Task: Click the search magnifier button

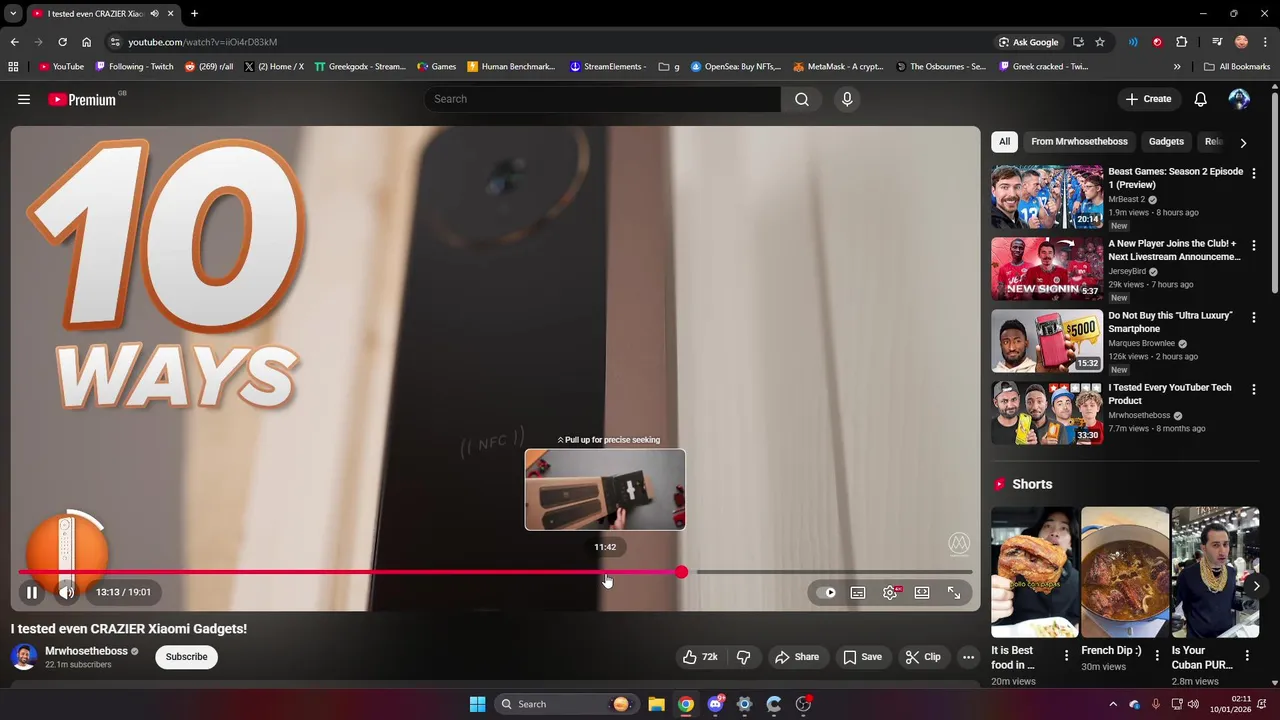Action: click(802, 99)
